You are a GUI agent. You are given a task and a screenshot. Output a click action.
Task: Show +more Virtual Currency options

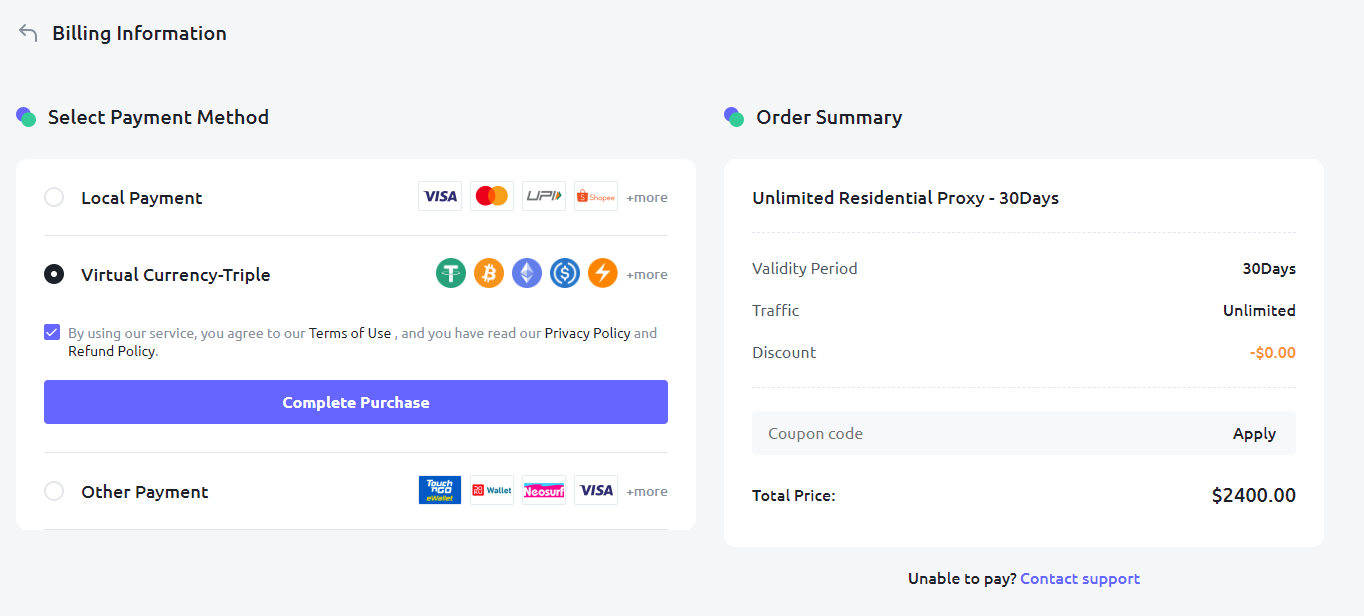coord(647,275)
